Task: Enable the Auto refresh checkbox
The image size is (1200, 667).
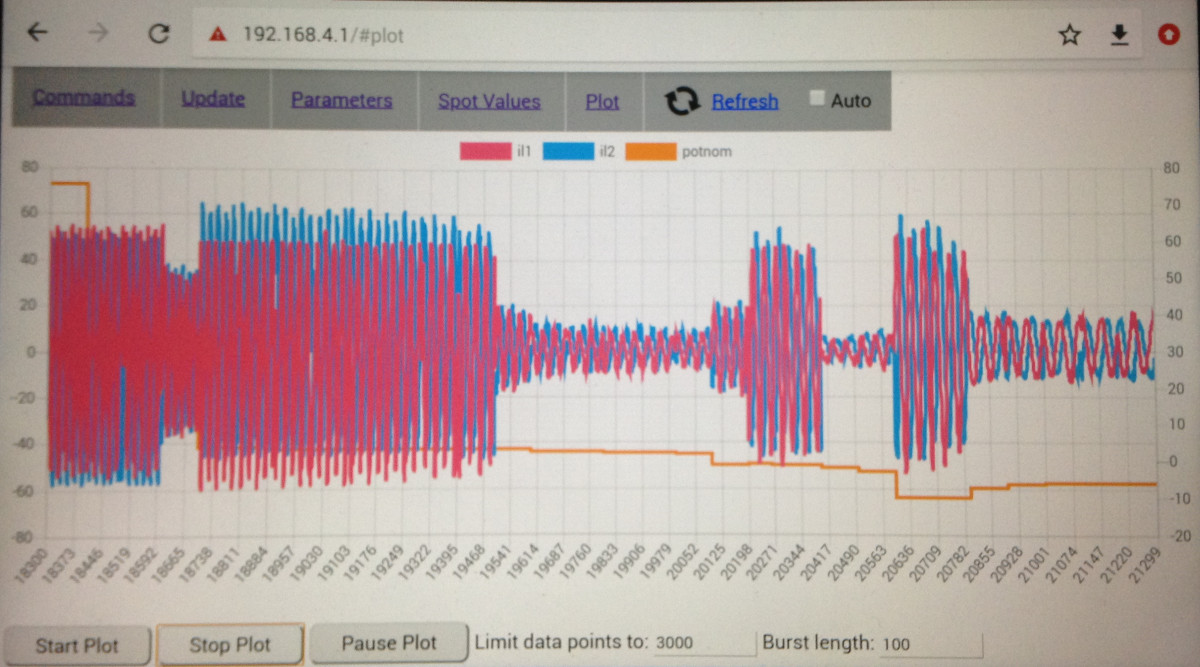Action: tap(817, 99)
